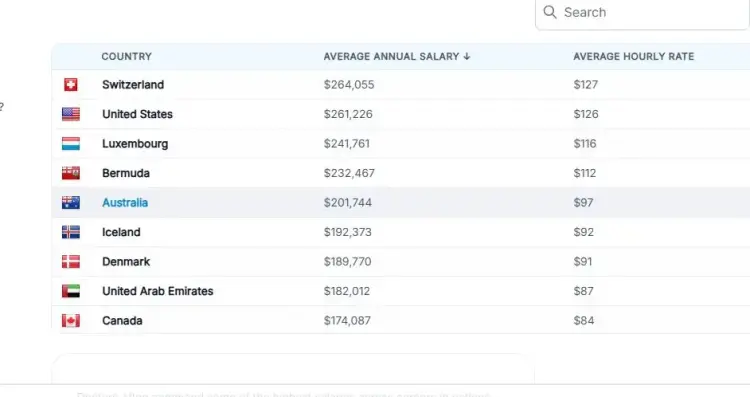Click the United States flag icon
This screenshot has height=397, width=750.
tap(71, 114)
